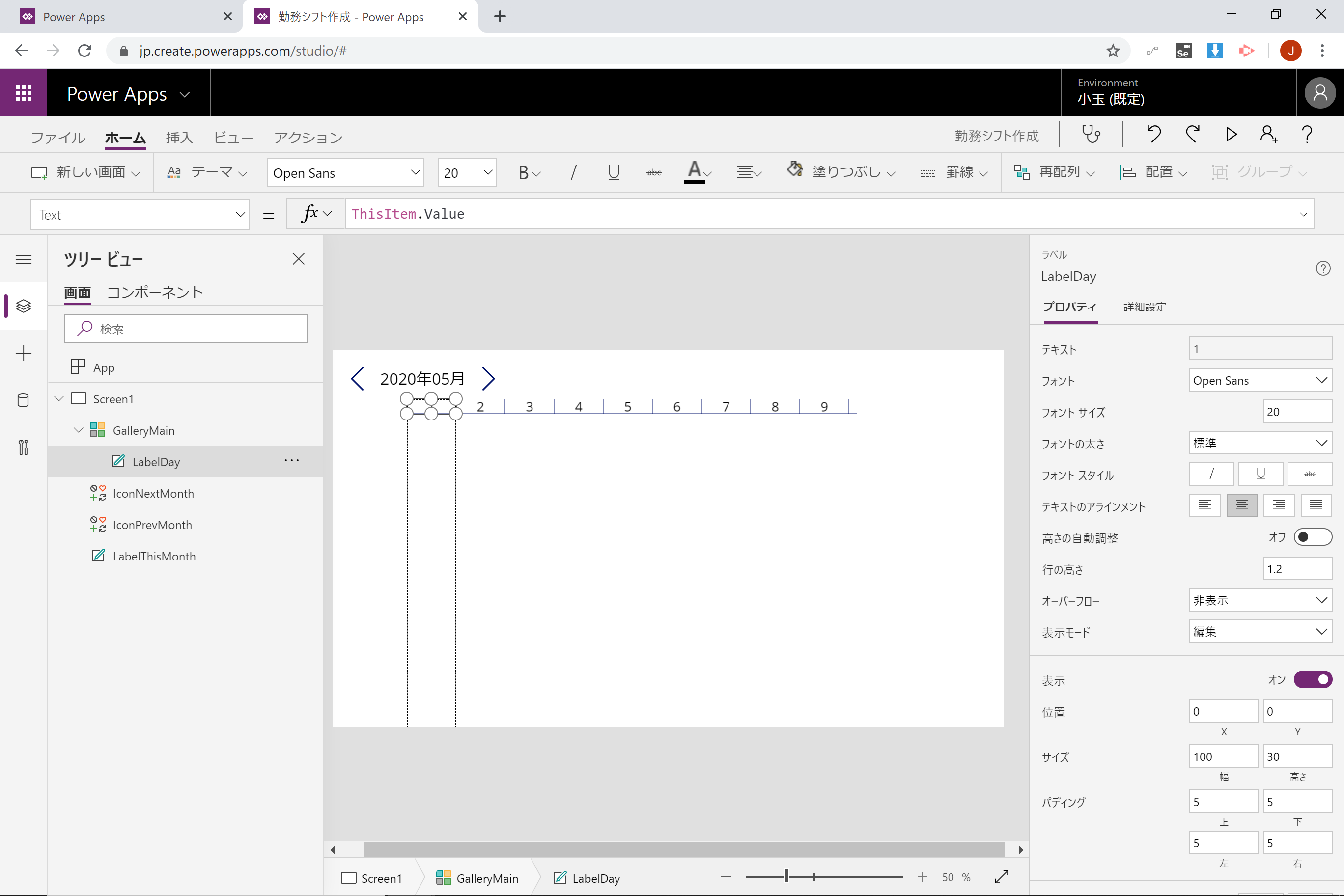Click fit-to-window expand icon

[x=1001, y=877]
